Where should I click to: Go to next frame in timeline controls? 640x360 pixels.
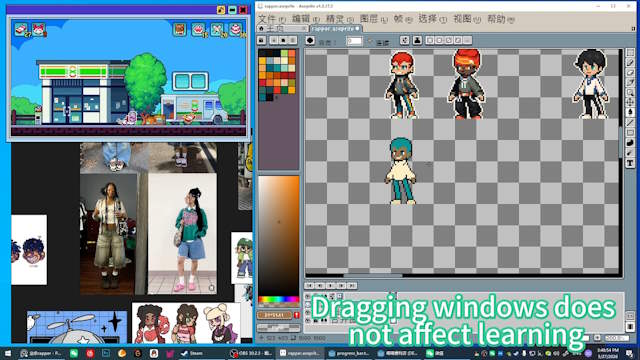click(342, 286)
